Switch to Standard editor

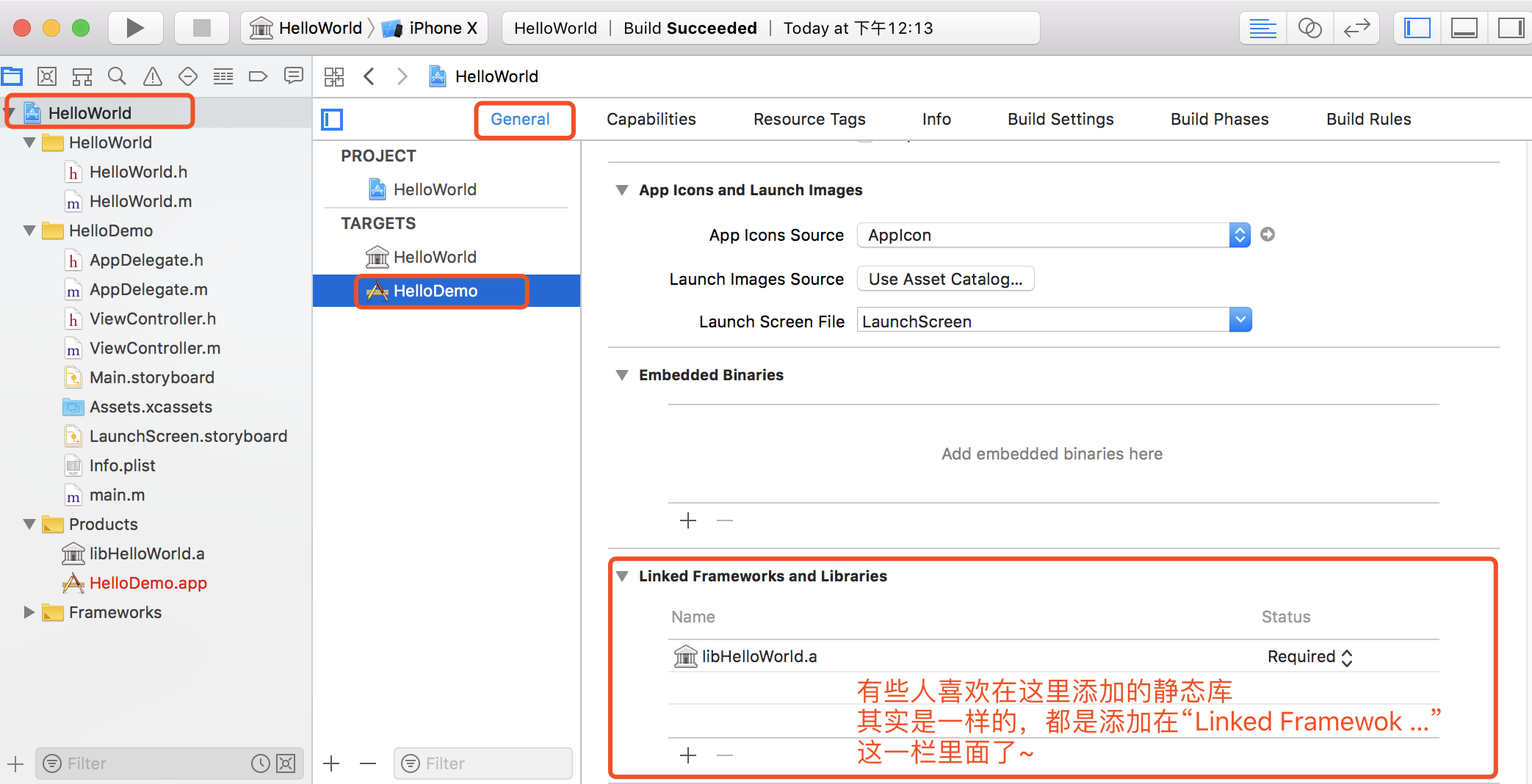tap(1262, 28)
